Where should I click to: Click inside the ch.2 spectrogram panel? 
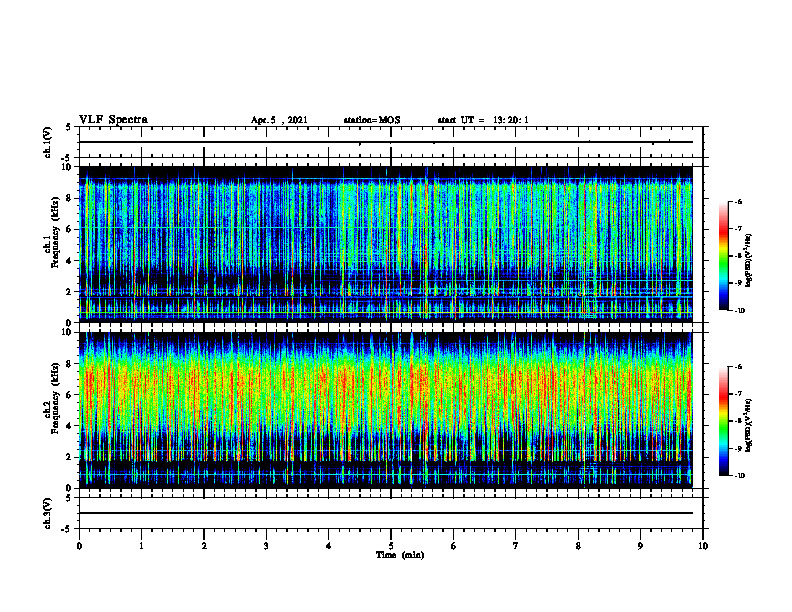386,410
